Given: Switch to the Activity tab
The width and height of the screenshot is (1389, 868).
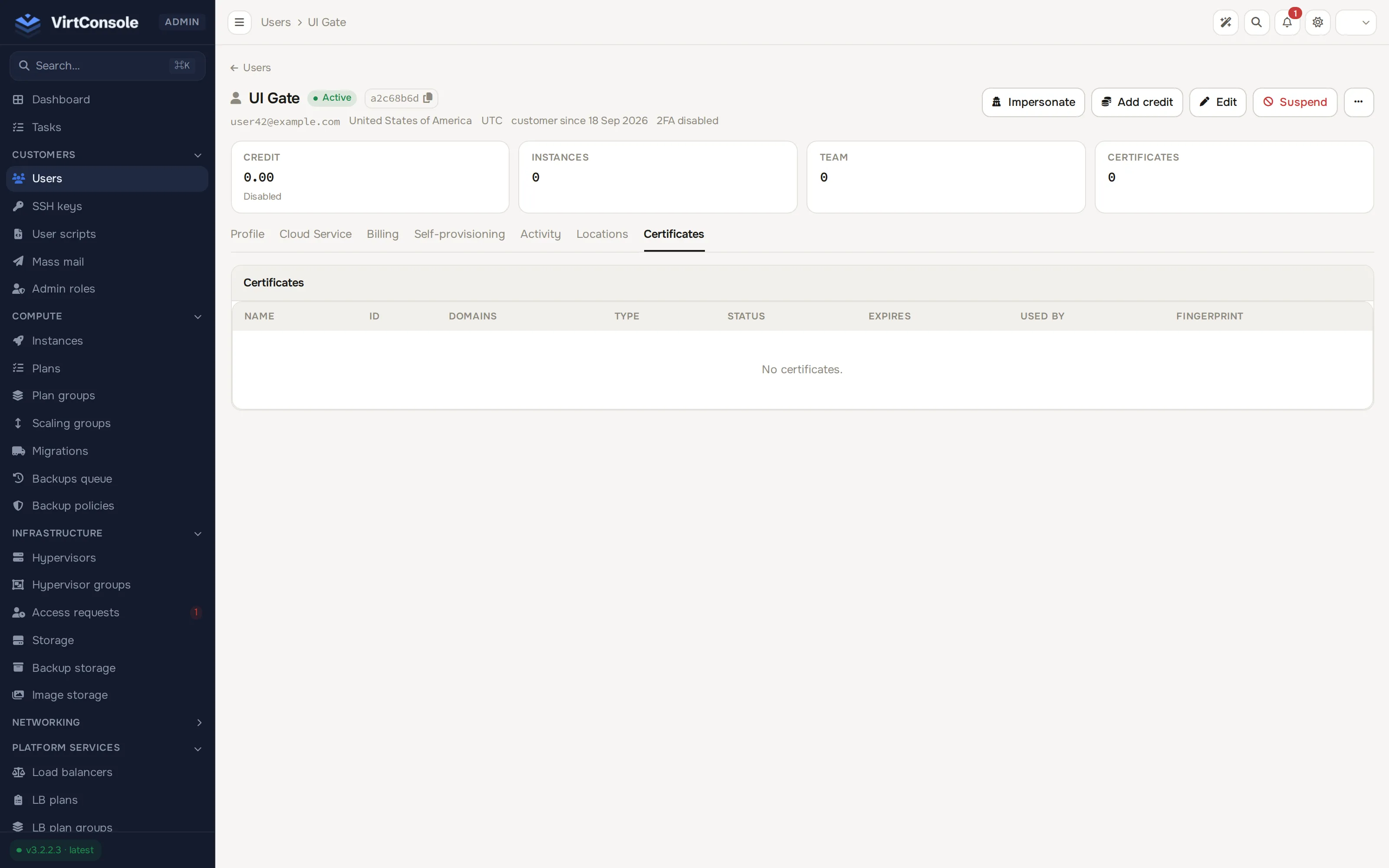Looking at the screenshot, I should [x=540, y=234].
